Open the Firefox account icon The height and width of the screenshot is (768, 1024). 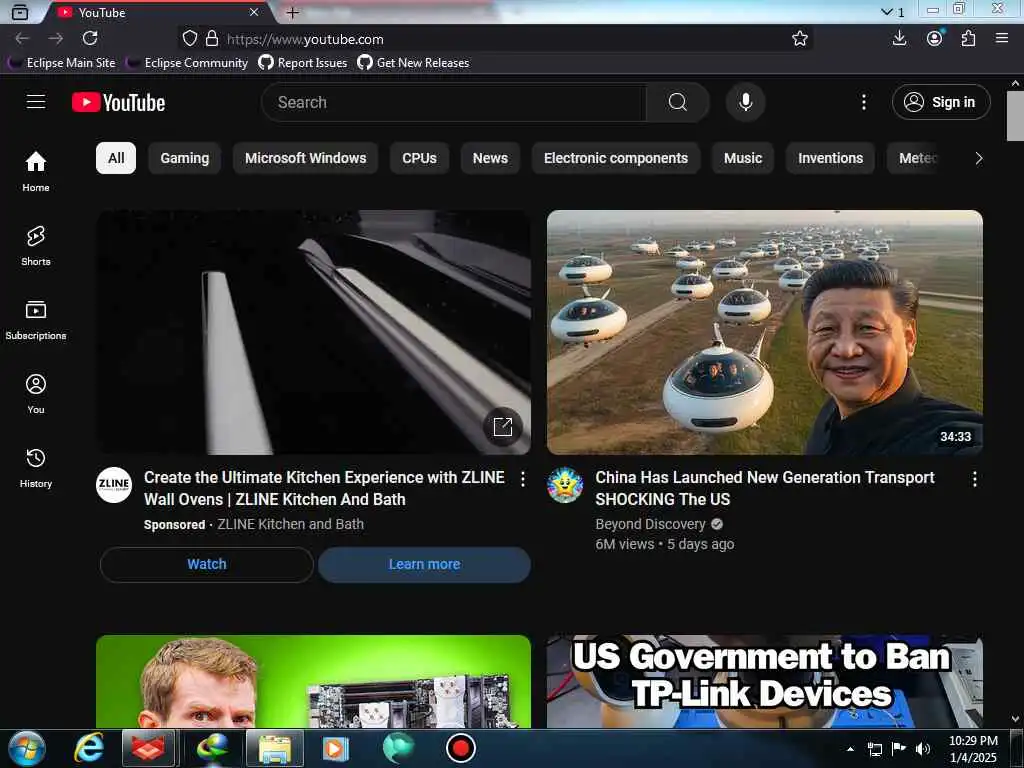[x=935, y=38]
